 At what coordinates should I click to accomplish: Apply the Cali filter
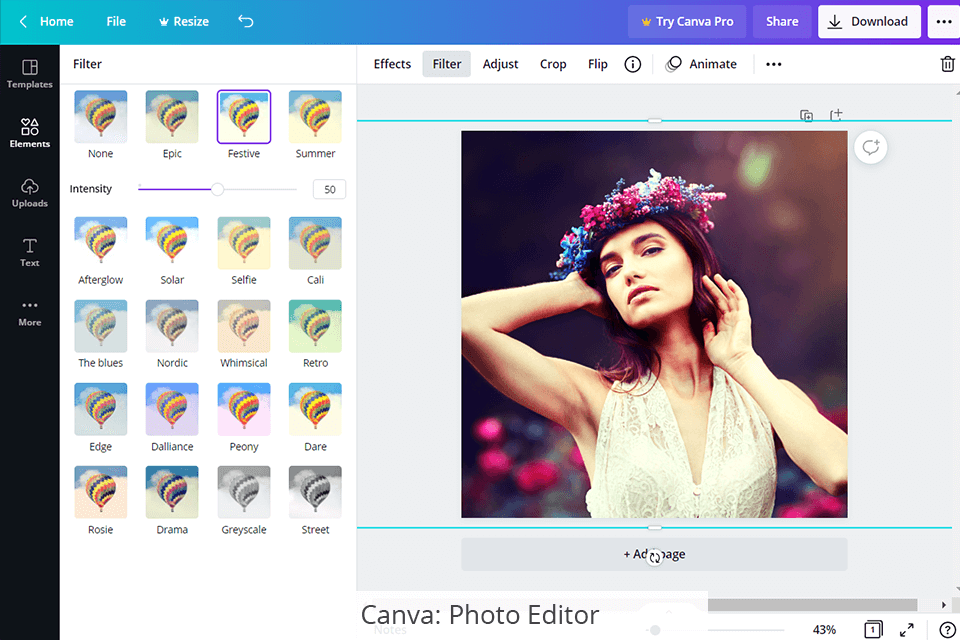[315, 243]
